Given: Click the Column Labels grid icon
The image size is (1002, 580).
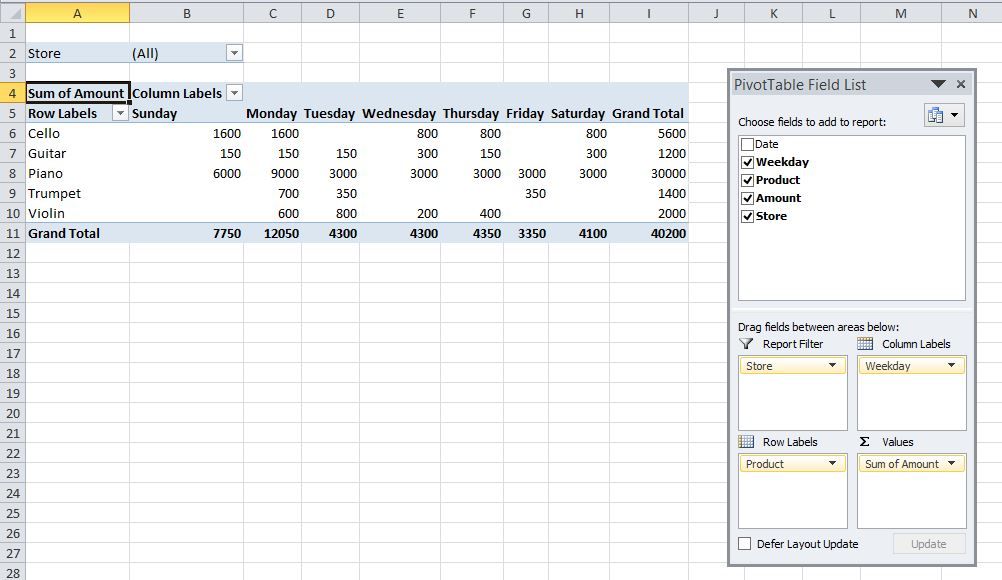Looking at the screenshot, I should (867, 343).
